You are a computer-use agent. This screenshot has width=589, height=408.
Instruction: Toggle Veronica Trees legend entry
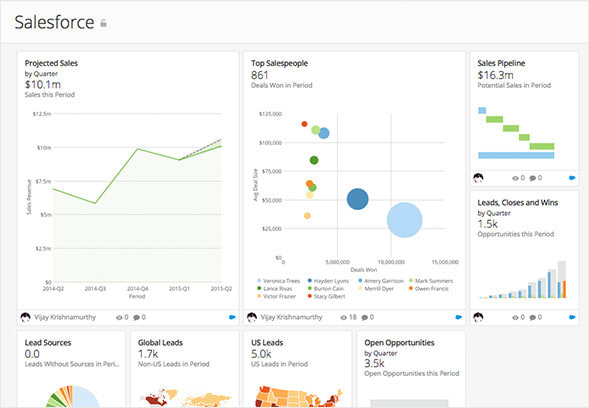[x=278, y=281]
